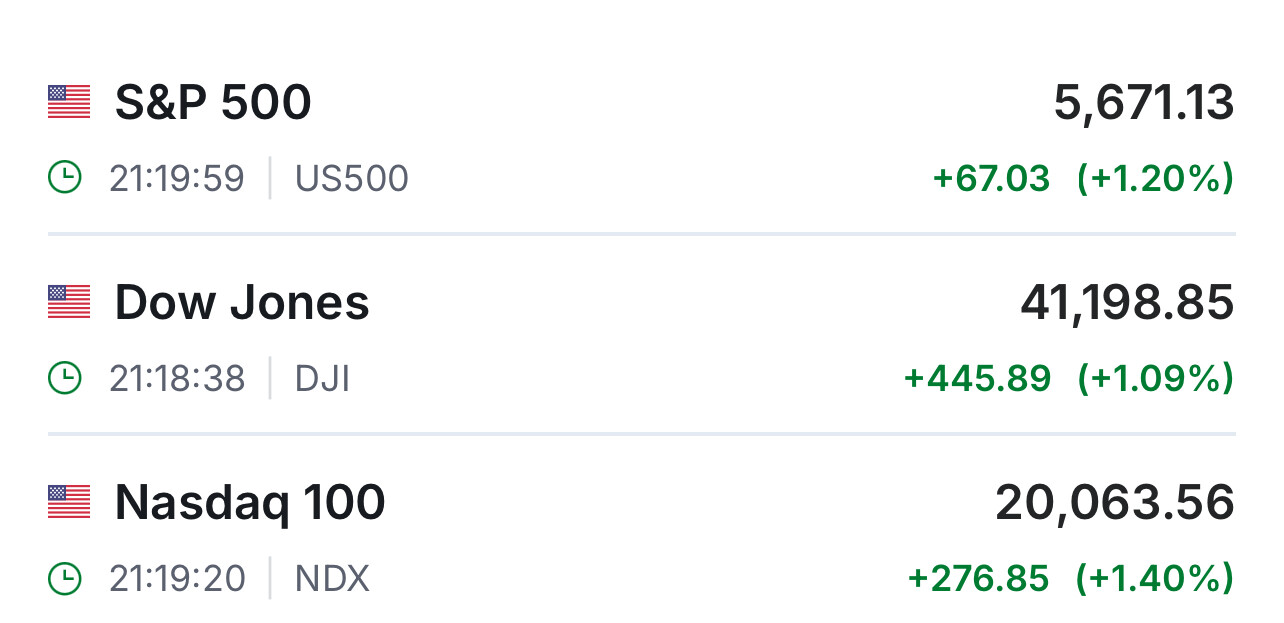This screenshot has height=623, width=1284.
Task: Select the Dow Jones price 41,198.85
Action: click(1127, 303)
